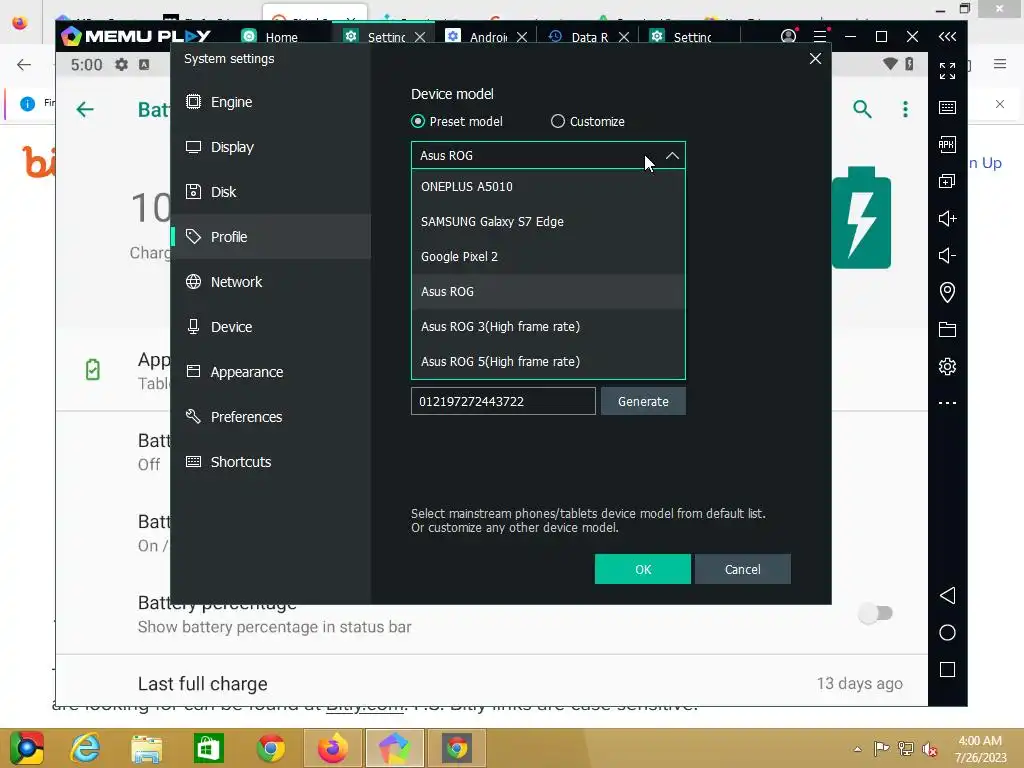Click the IMEI number input field
Viewport: 1024px width, 768px height.
coord(503,401)
